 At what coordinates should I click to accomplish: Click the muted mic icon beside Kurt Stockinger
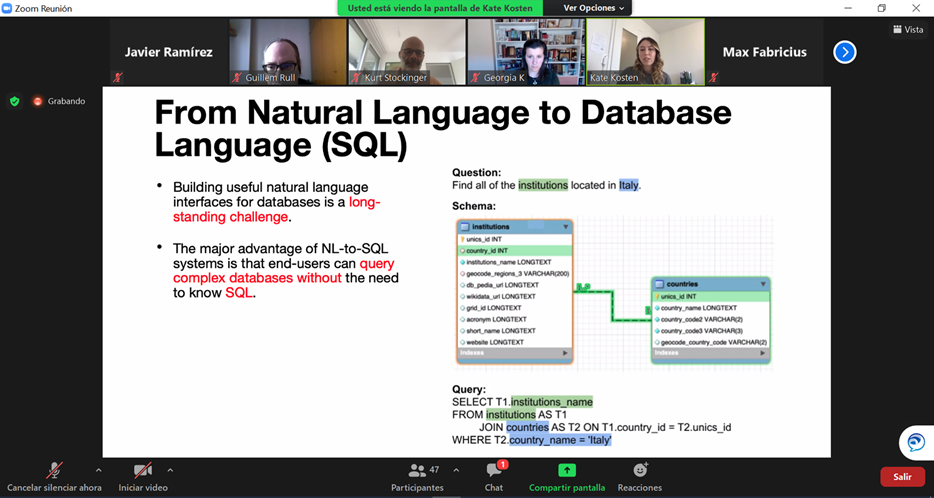(356, 77)
